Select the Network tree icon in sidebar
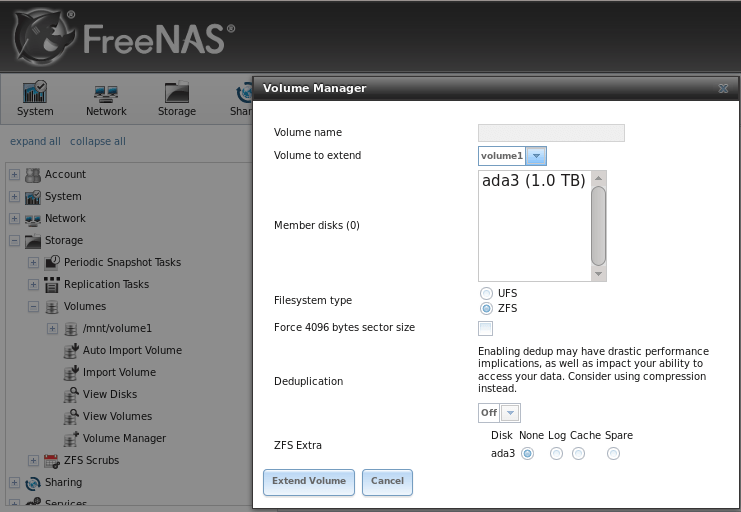 (x=33, y=219)
